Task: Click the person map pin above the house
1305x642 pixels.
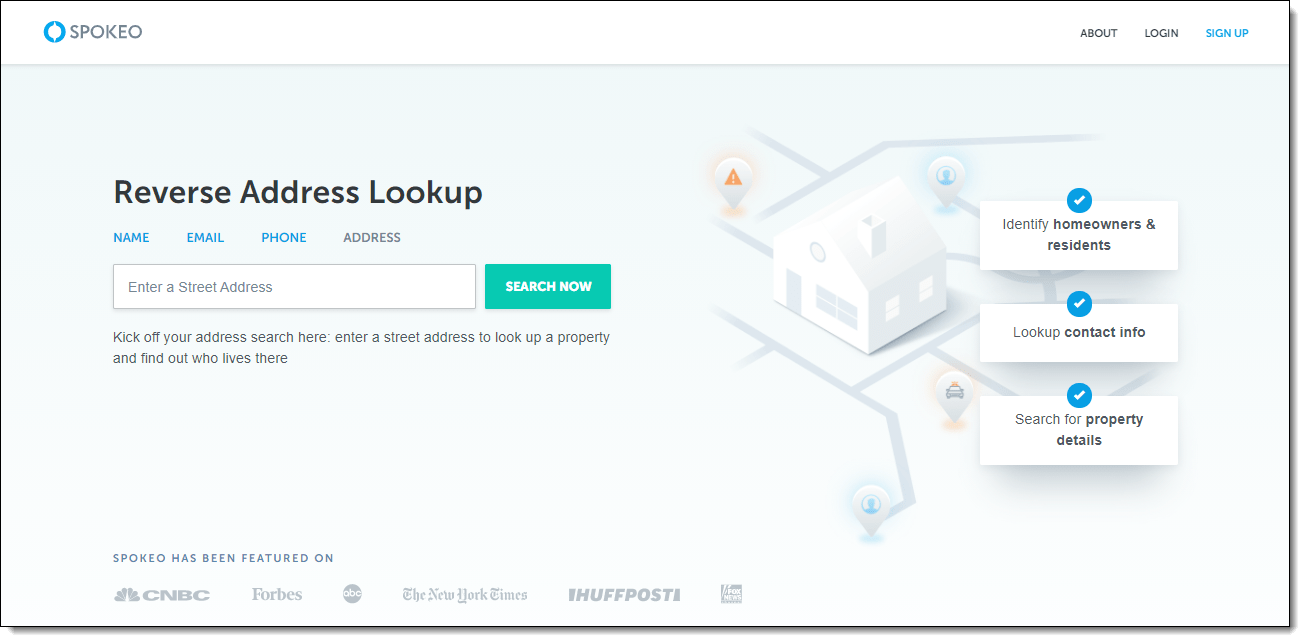Action: pos(945,181)
